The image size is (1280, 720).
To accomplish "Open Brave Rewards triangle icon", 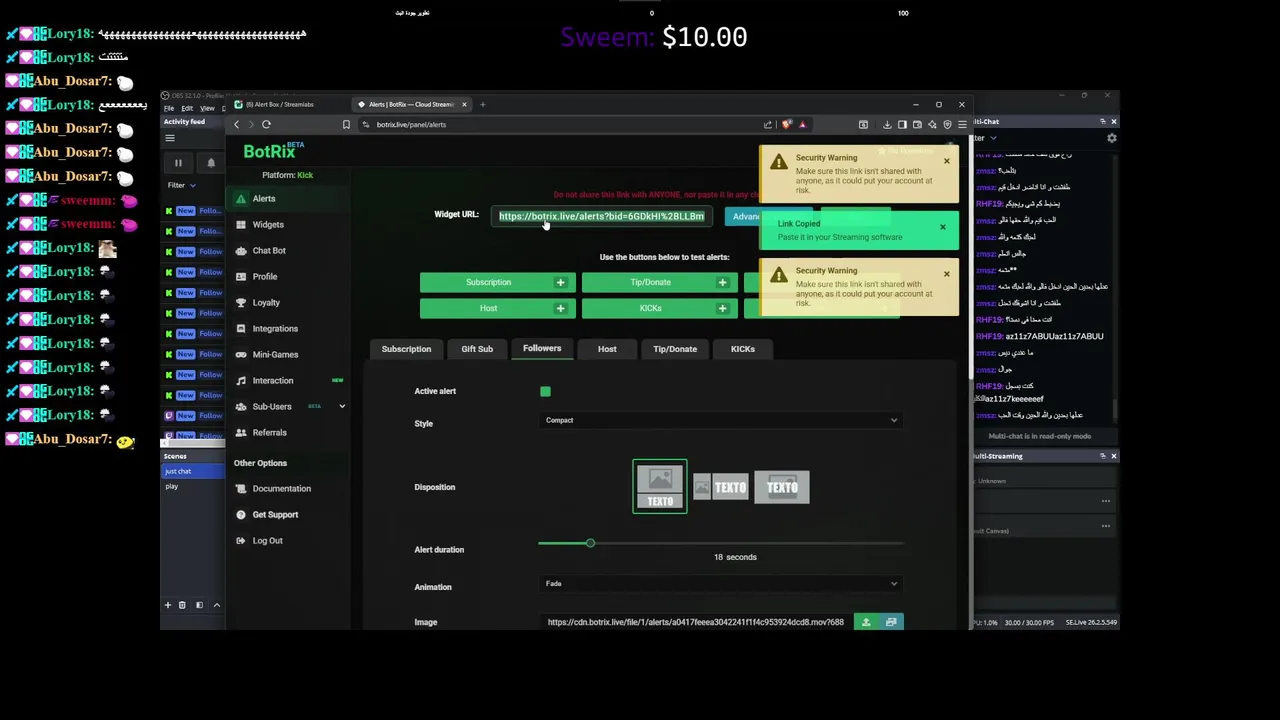I will 802,125.
